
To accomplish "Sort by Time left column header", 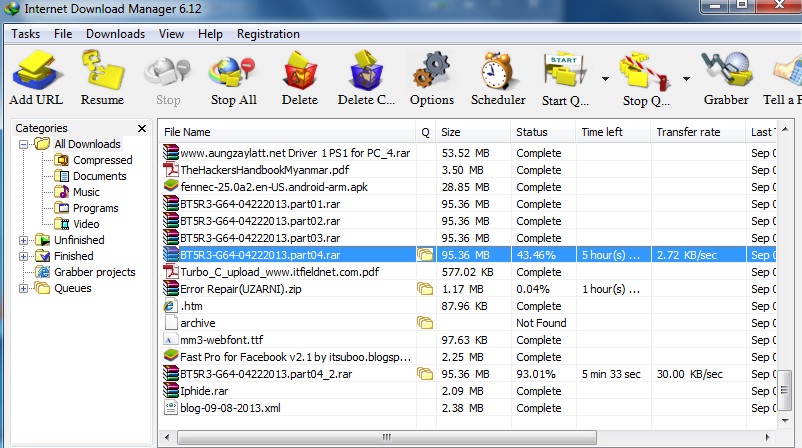I will coord(613,132).
